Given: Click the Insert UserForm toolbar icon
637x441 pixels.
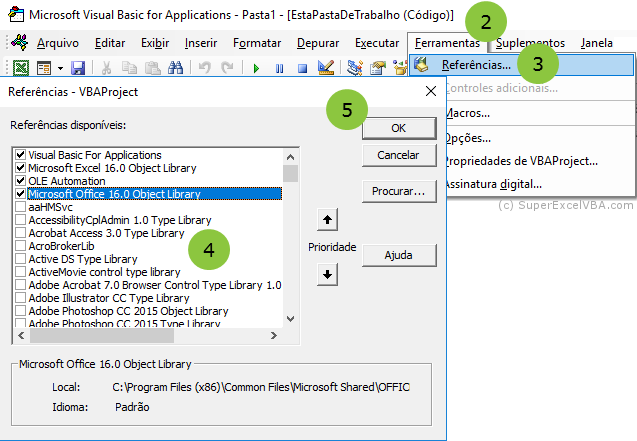Looking at the screenshot, I should tap(44, 68).
